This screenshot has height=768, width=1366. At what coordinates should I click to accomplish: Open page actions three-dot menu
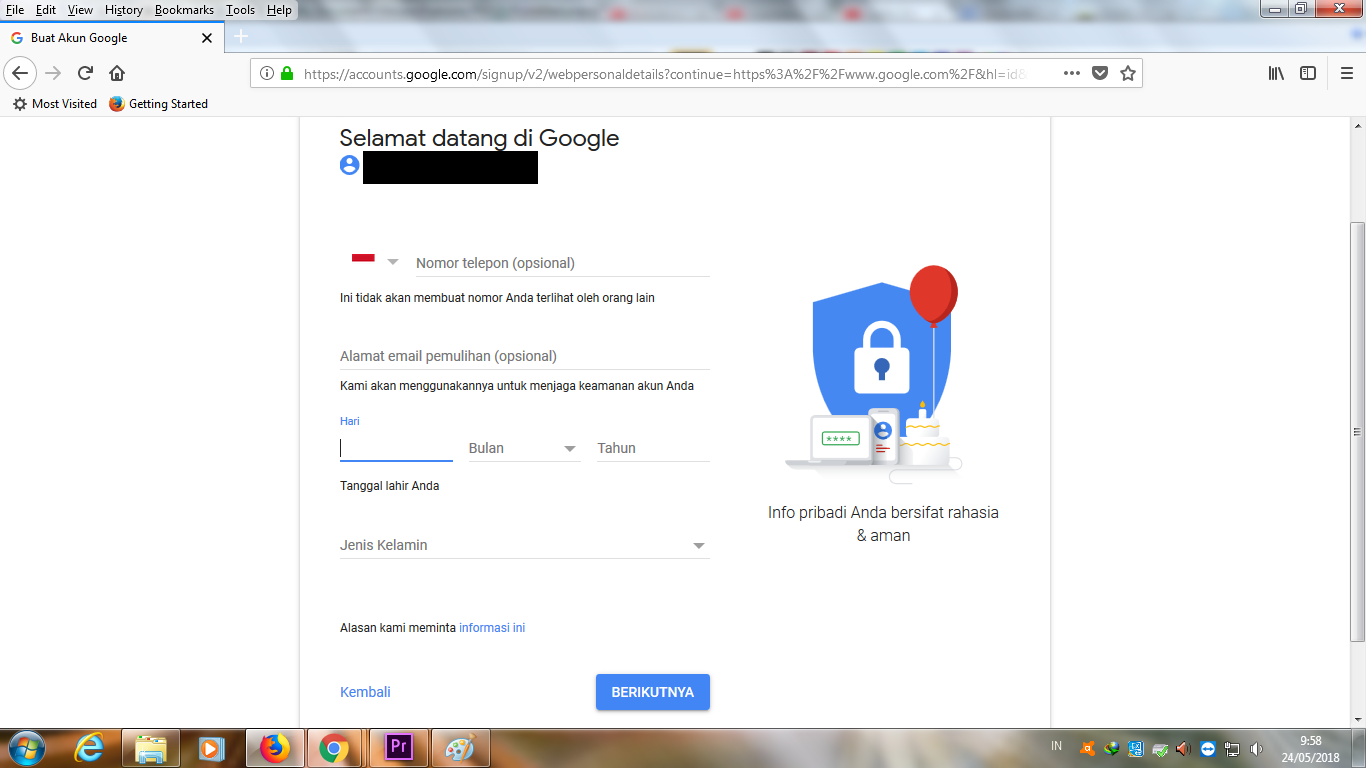coord(1071,73)
